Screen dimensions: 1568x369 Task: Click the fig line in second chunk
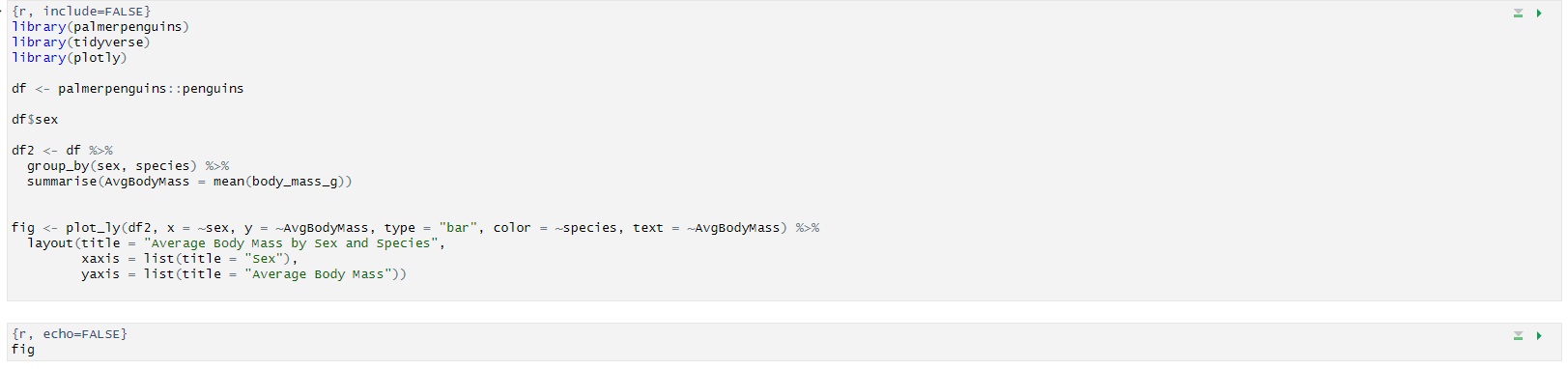pyautogui.click(x=23, y=350)
